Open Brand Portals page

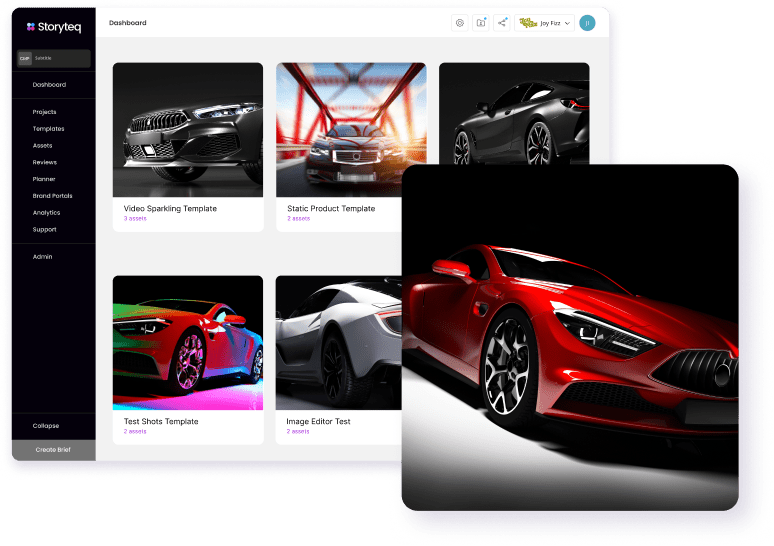click(52, 196)
